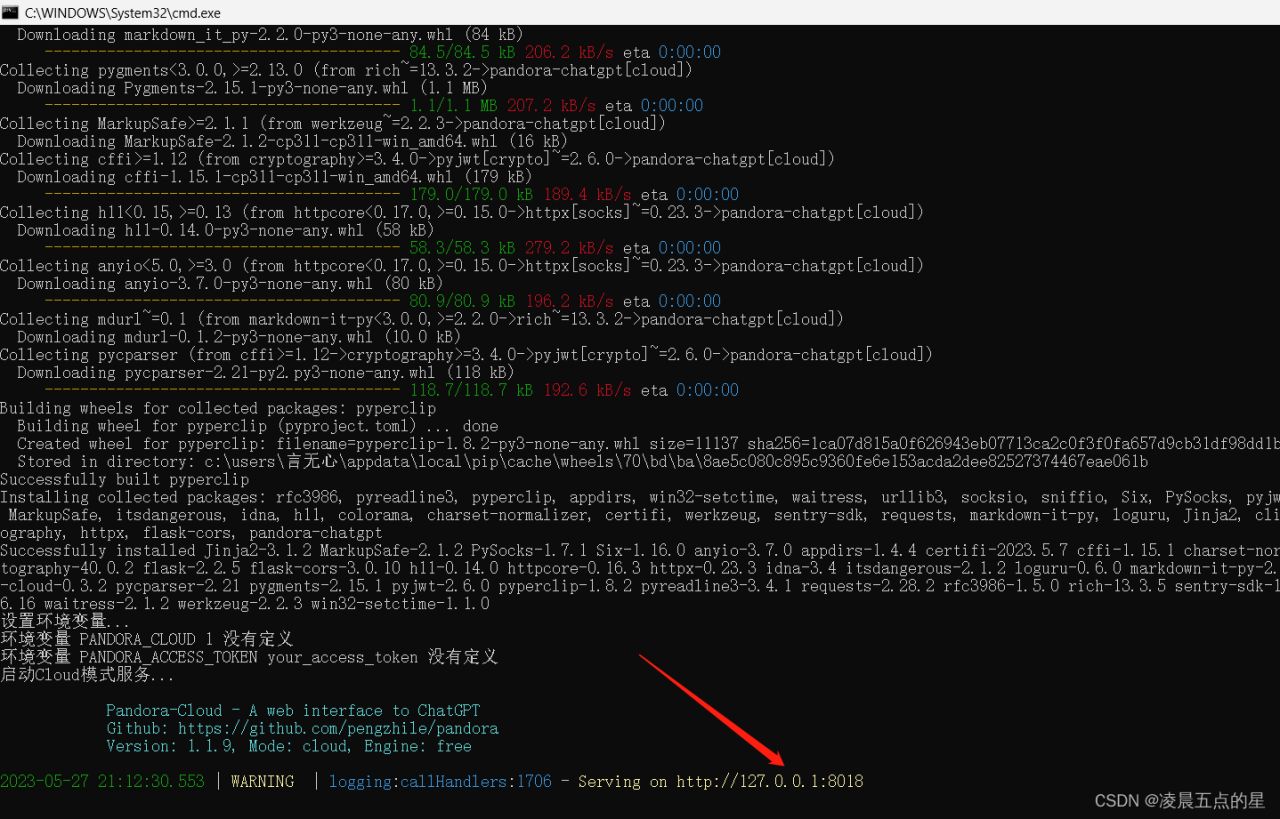Screen dimensions: 1280x819
Task: Click the 58.3/58.3 kB download size
Action: [463, 248]
